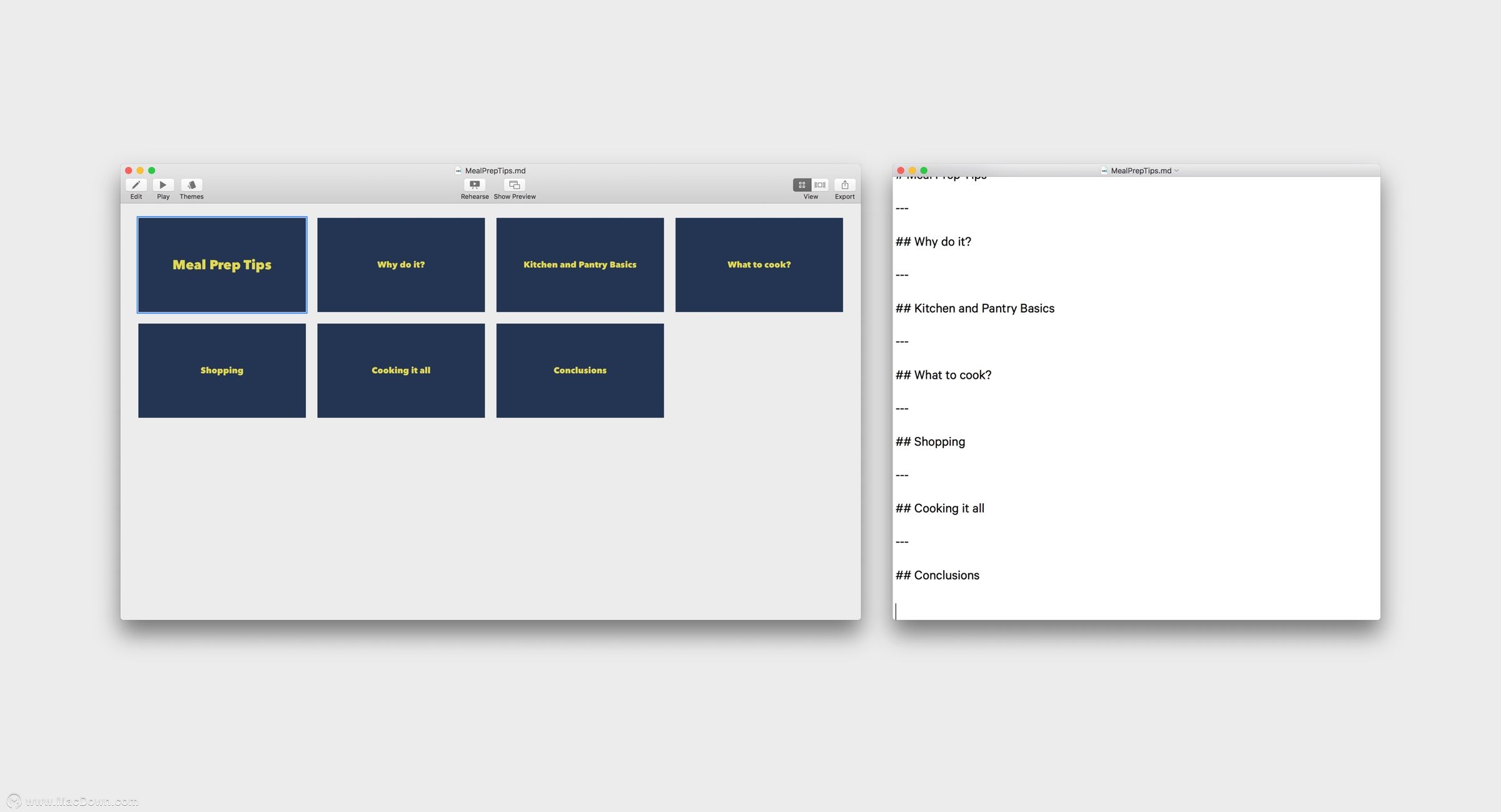1501x812 pixels.
Task: Select the Shopping slide thumbnail
Action: (x=222, y=370)
